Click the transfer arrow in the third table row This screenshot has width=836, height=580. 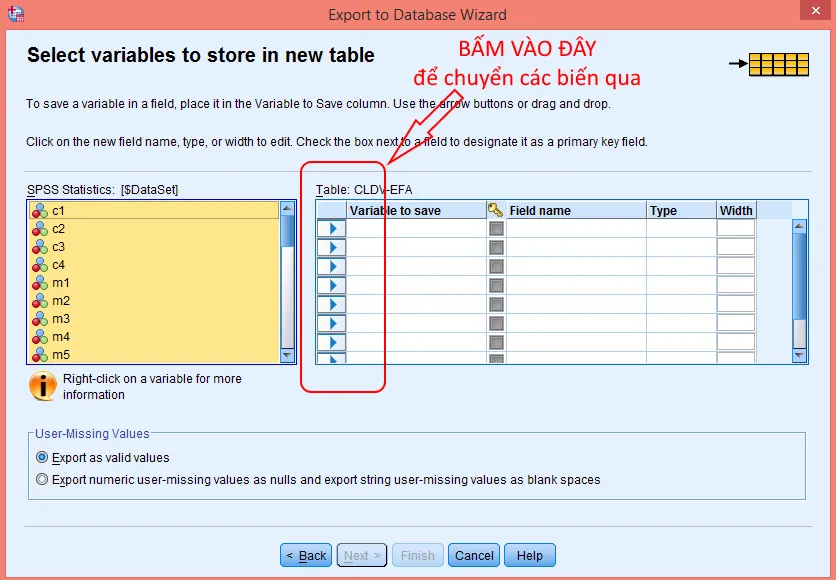point(332,266)
